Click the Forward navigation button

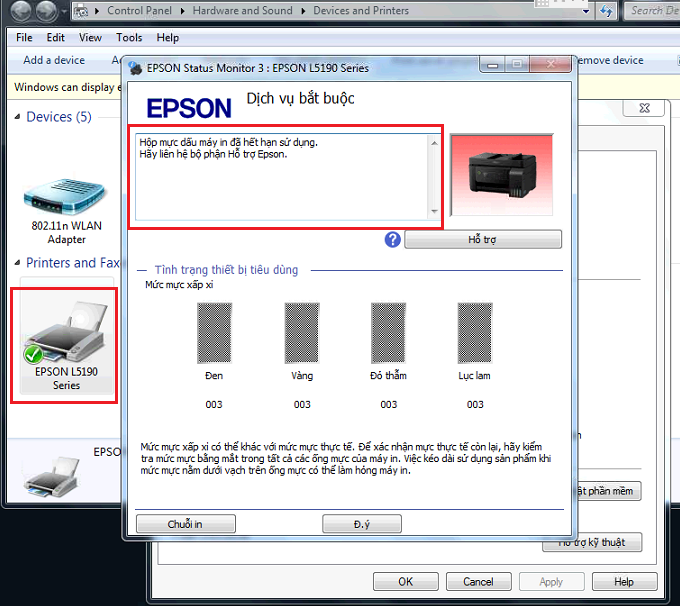click(x=46, y=11)
